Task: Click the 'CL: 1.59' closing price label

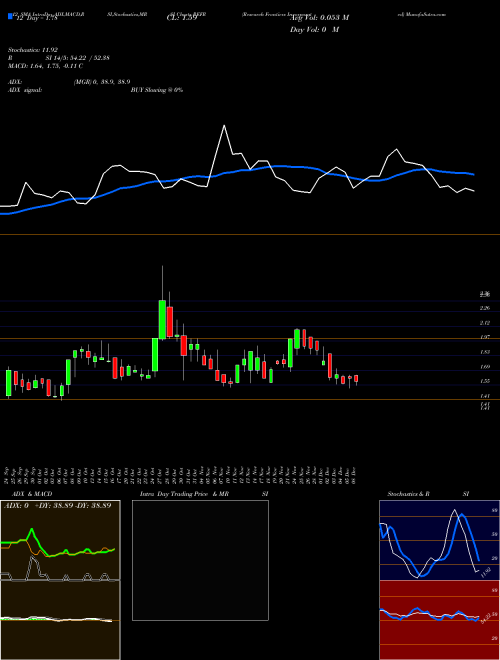Action: tap(182, 18)
